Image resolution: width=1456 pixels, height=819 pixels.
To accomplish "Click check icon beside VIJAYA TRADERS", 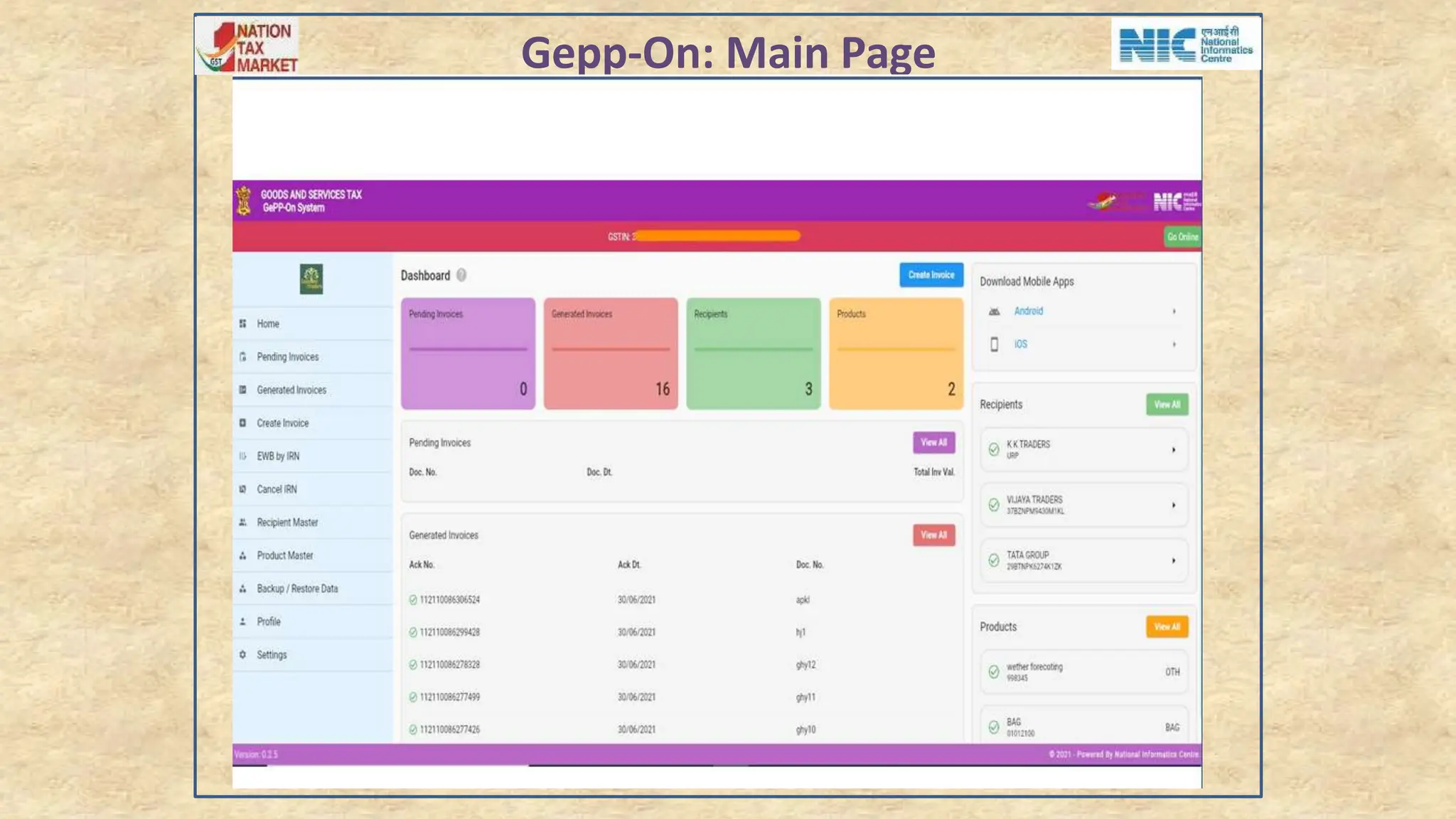I will (x=994, y=505).
